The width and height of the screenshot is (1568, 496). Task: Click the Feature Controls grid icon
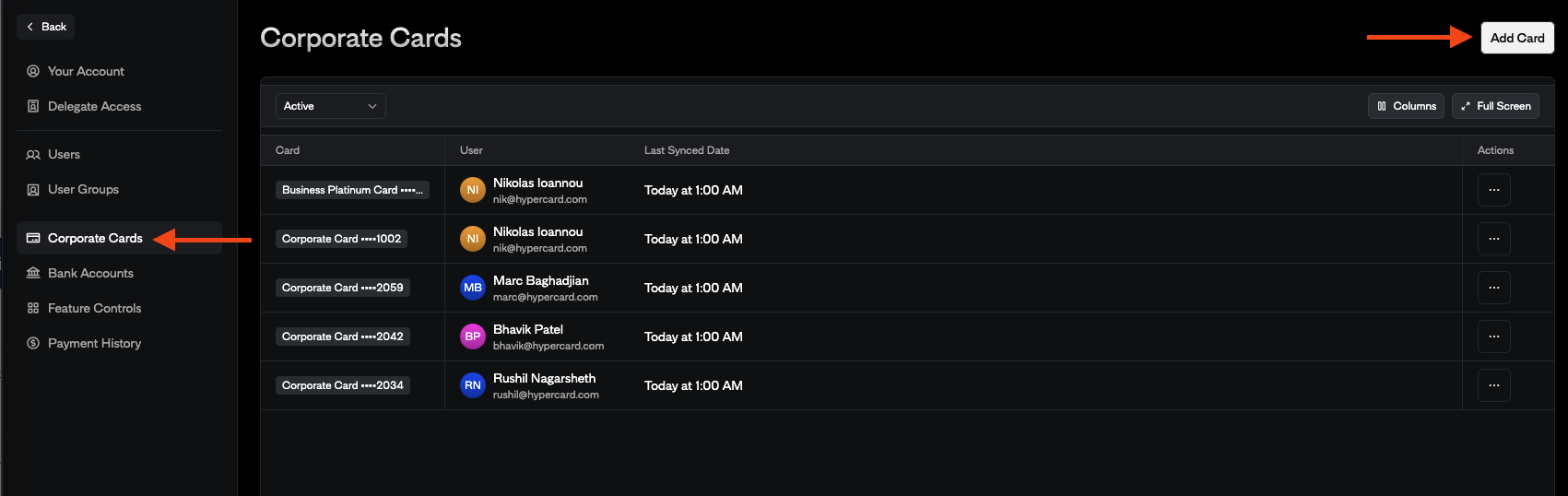coord(33,308)
